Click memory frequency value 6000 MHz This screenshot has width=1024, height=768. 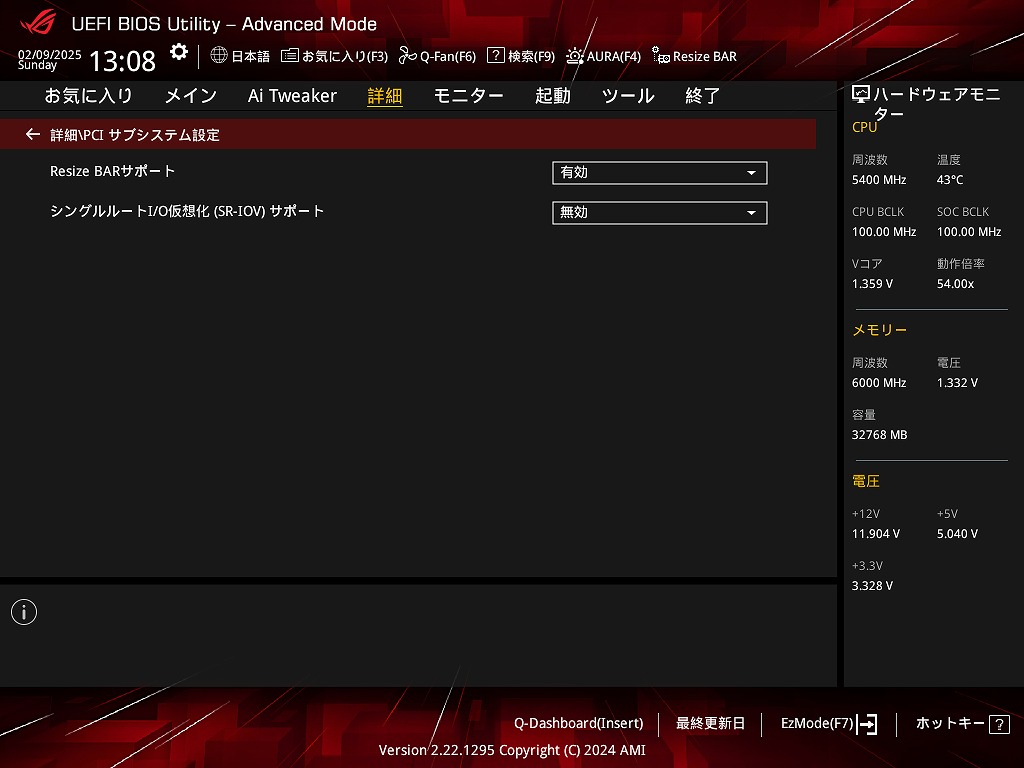coord(879,383)
